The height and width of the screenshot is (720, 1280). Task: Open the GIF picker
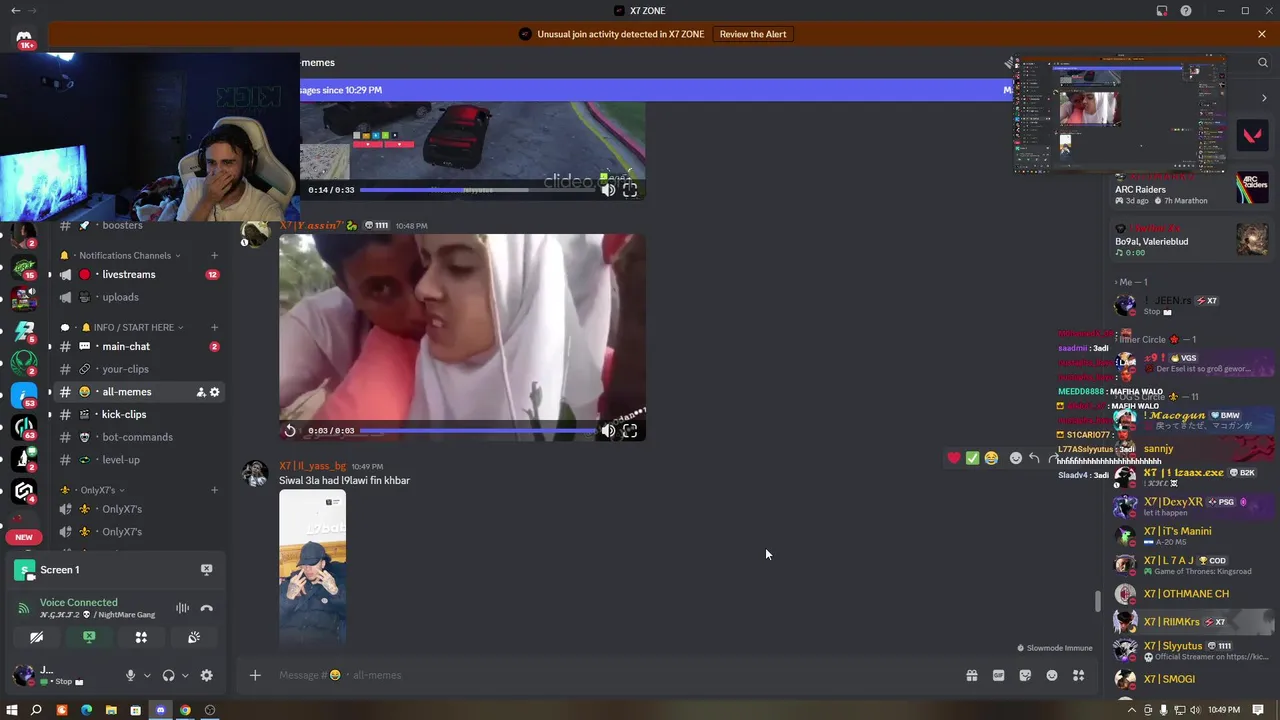(x=998, y=675)
